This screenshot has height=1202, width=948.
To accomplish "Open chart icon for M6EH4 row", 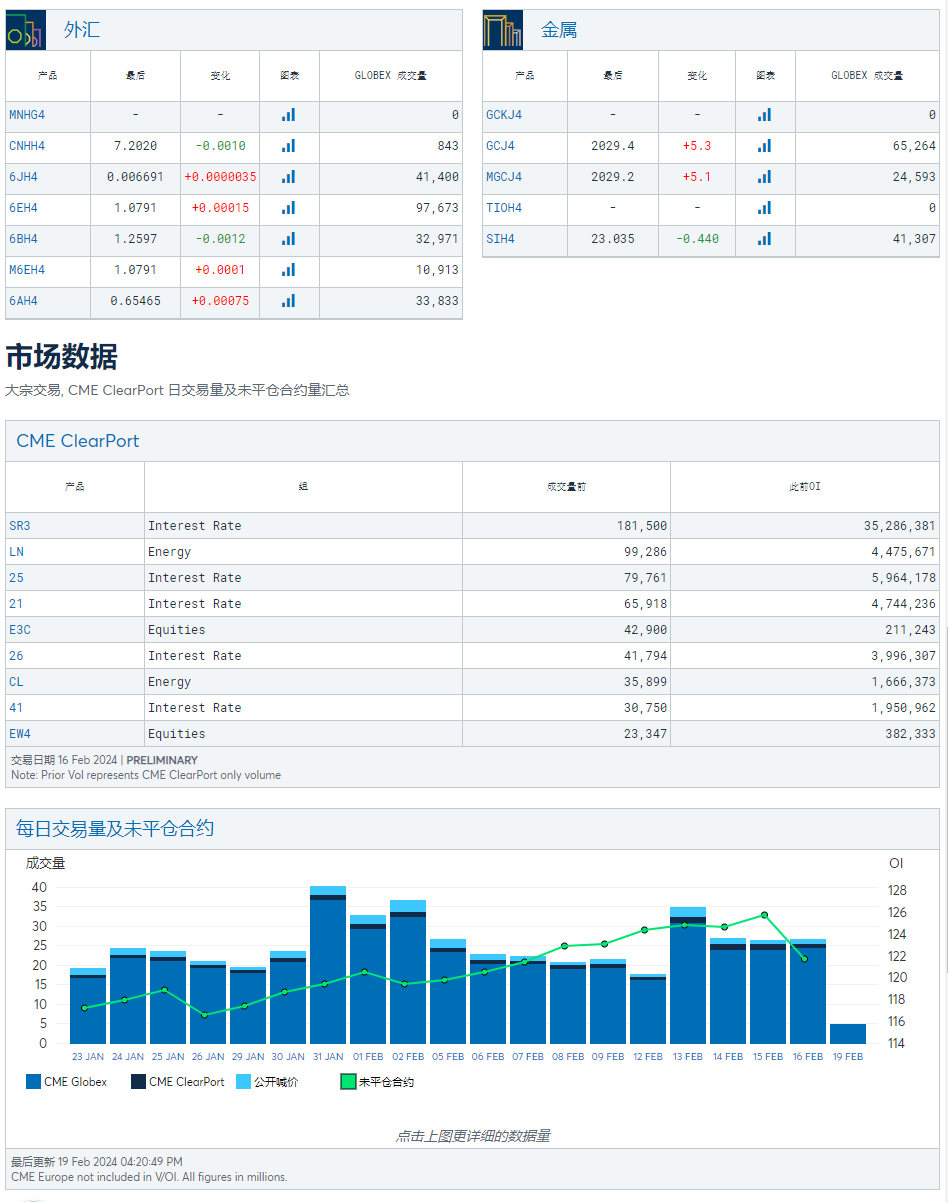I will (x=288, y=270).
